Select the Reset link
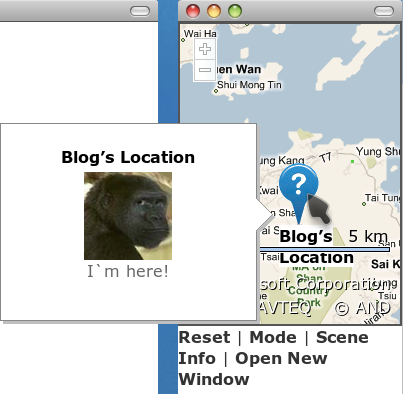Screen dimensions: 403x394 click(204, 337)
